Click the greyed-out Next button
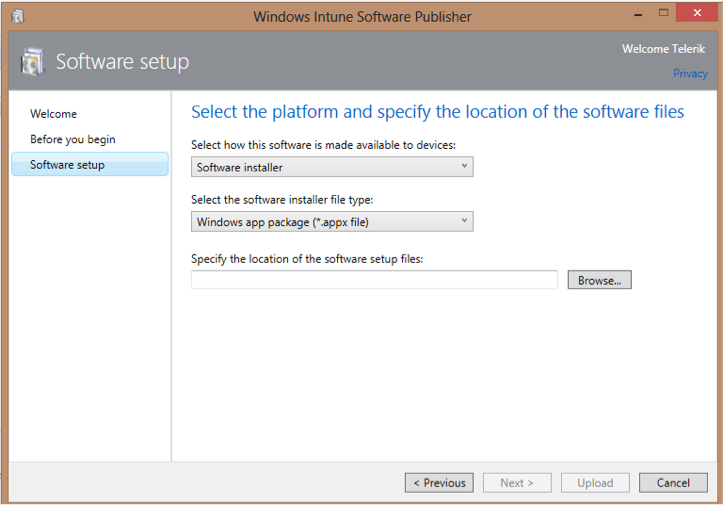The height and width of the screenshot is (505, 723). coord(517,483)
